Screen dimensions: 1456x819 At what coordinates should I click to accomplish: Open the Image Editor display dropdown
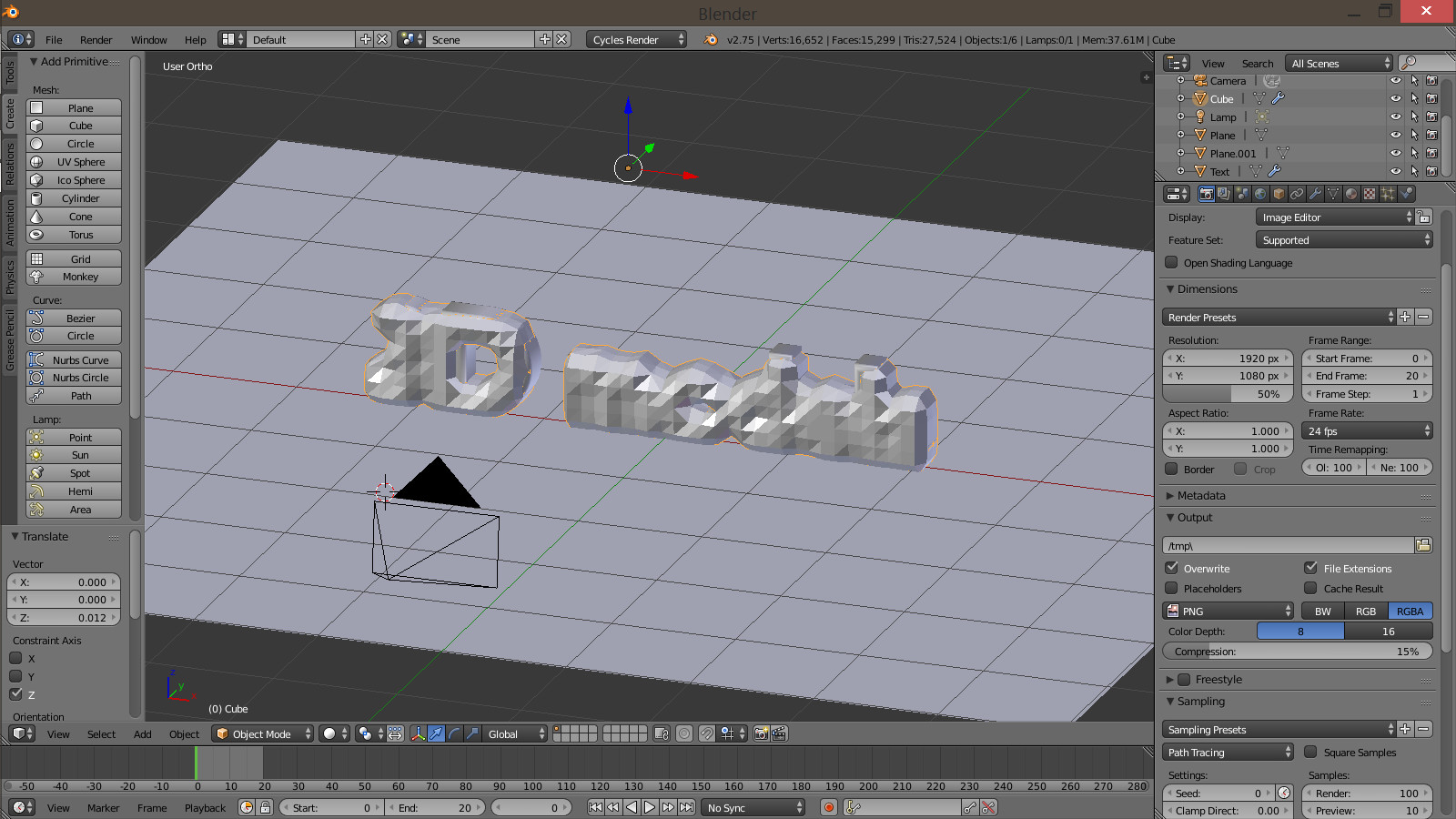[1334, 217]
